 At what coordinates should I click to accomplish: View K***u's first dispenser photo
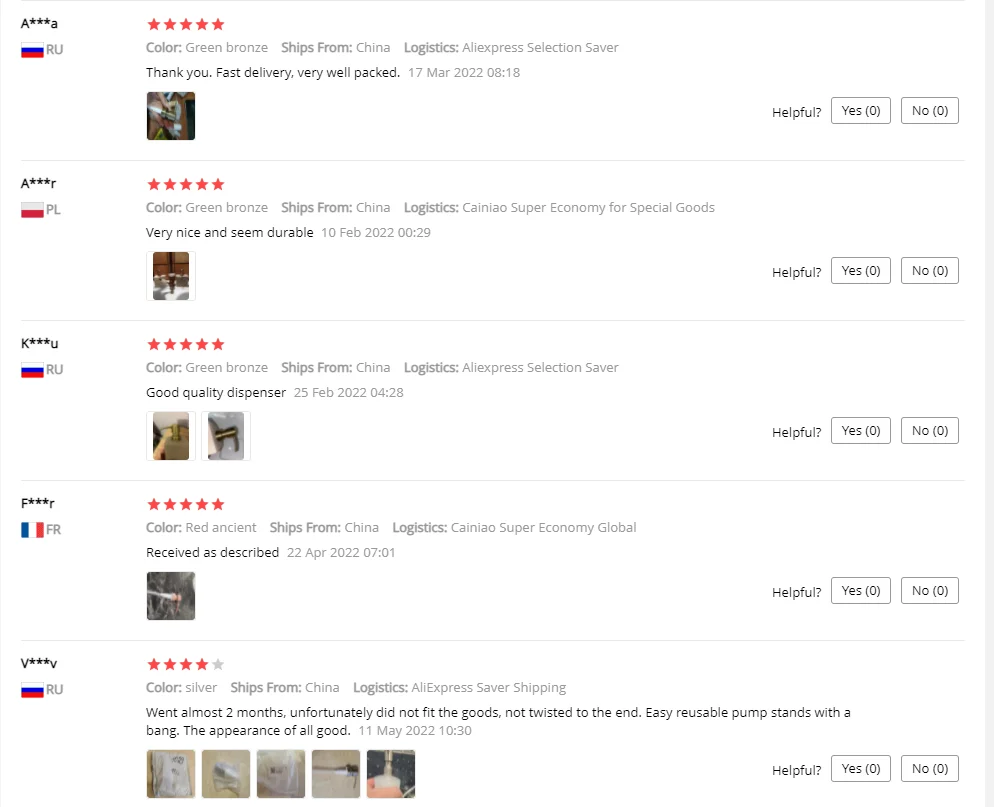(171, 436)
